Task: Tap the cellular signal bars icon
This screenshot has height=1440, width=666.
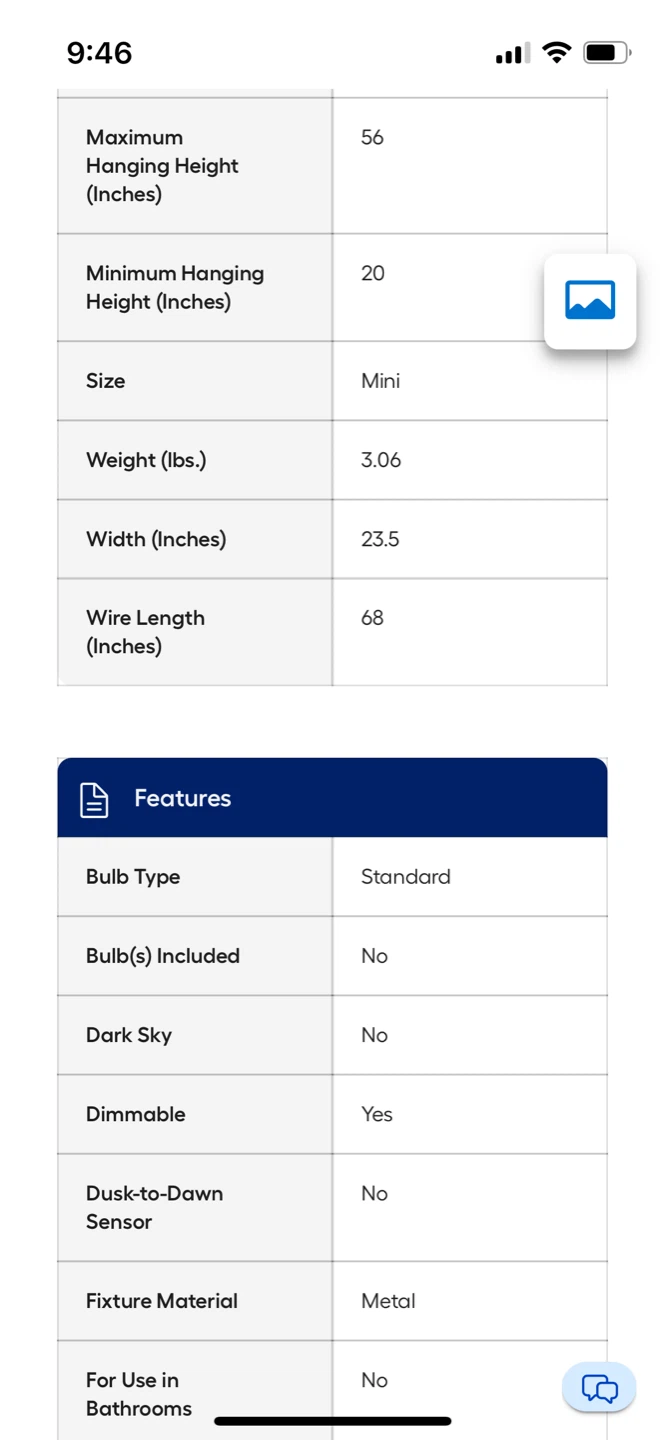Action: [513, 53]
